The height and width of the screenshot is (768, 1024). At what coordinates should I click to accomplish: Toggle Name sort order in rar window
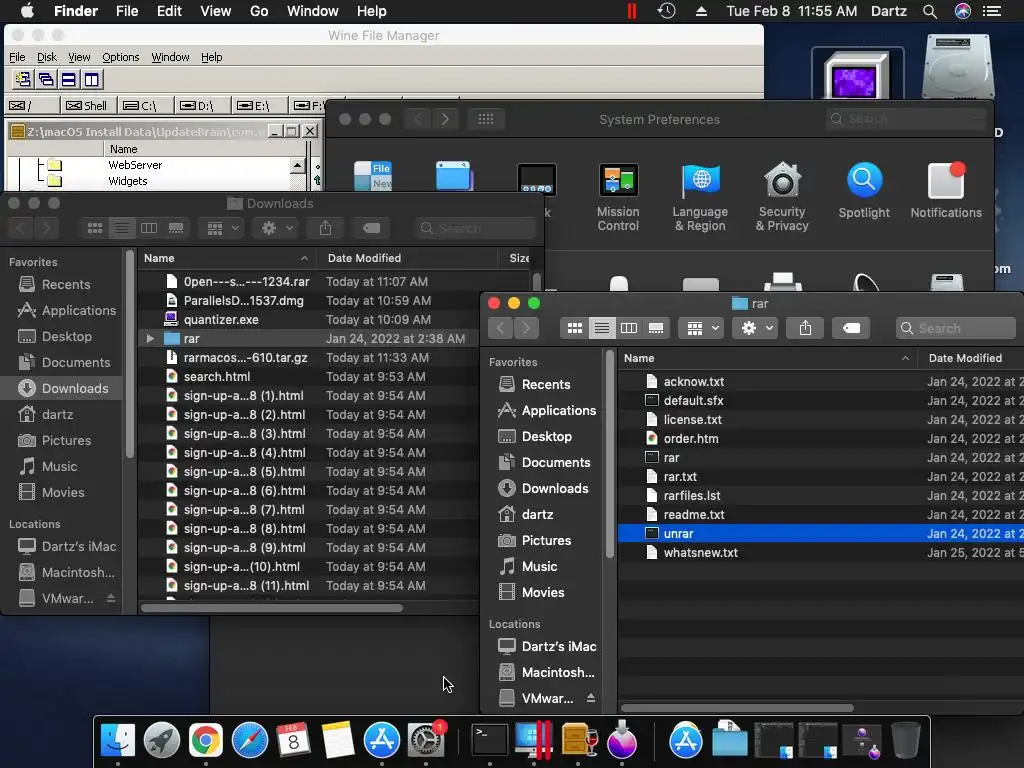[767, 358]
